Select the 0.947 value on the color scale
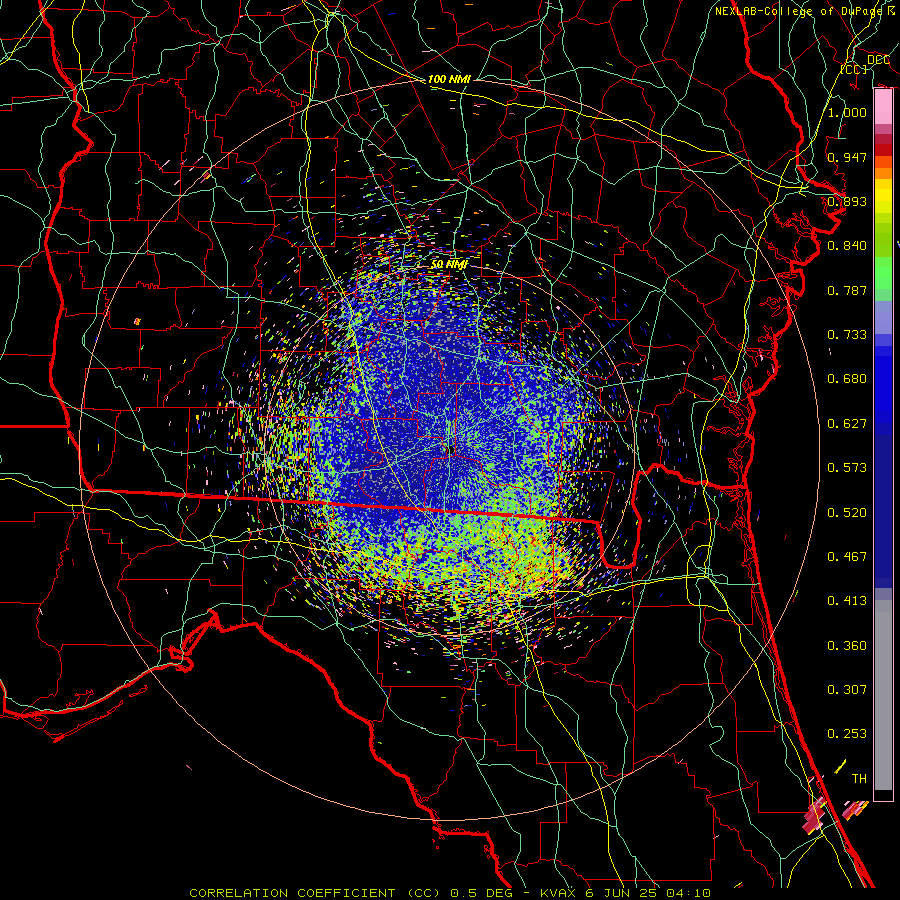 847,157
